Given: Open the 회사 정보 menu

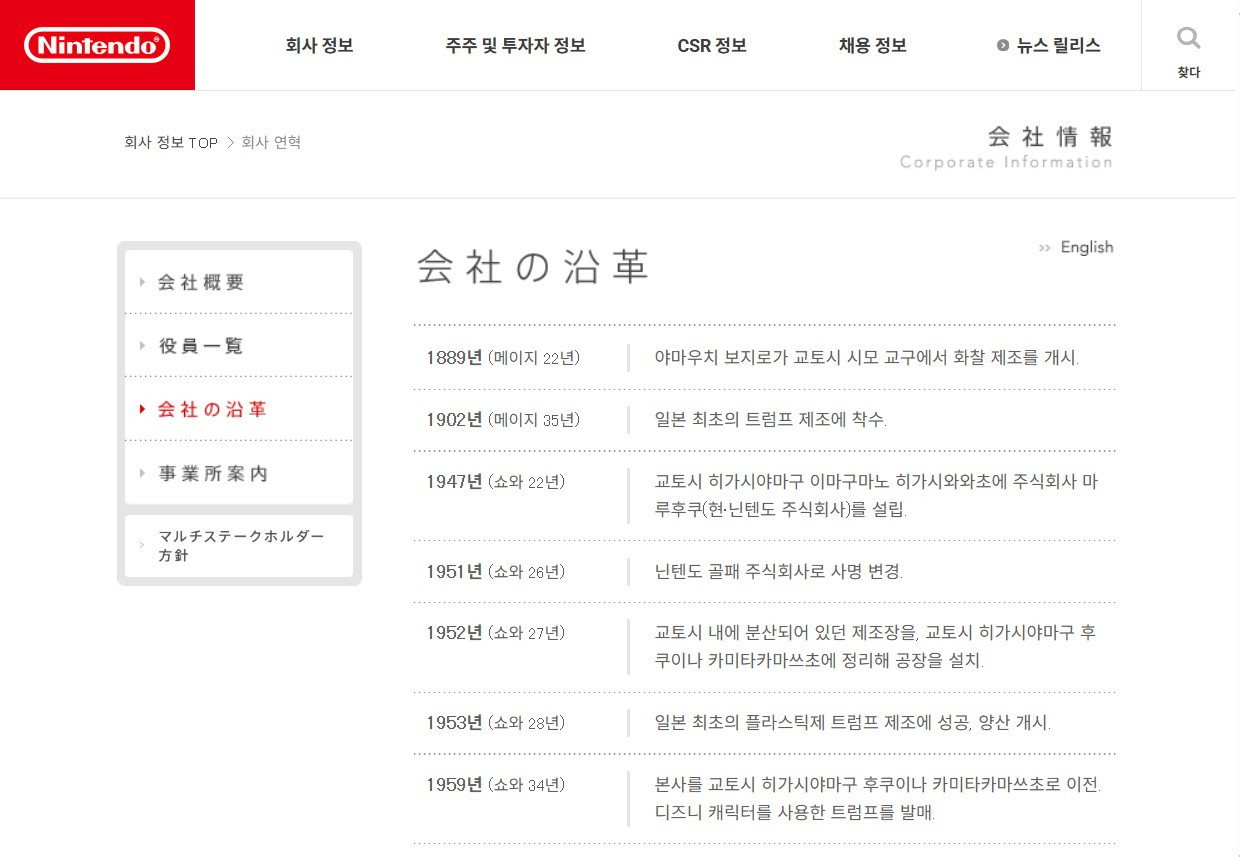Looking at the screenshot, I should pos(318,45).
